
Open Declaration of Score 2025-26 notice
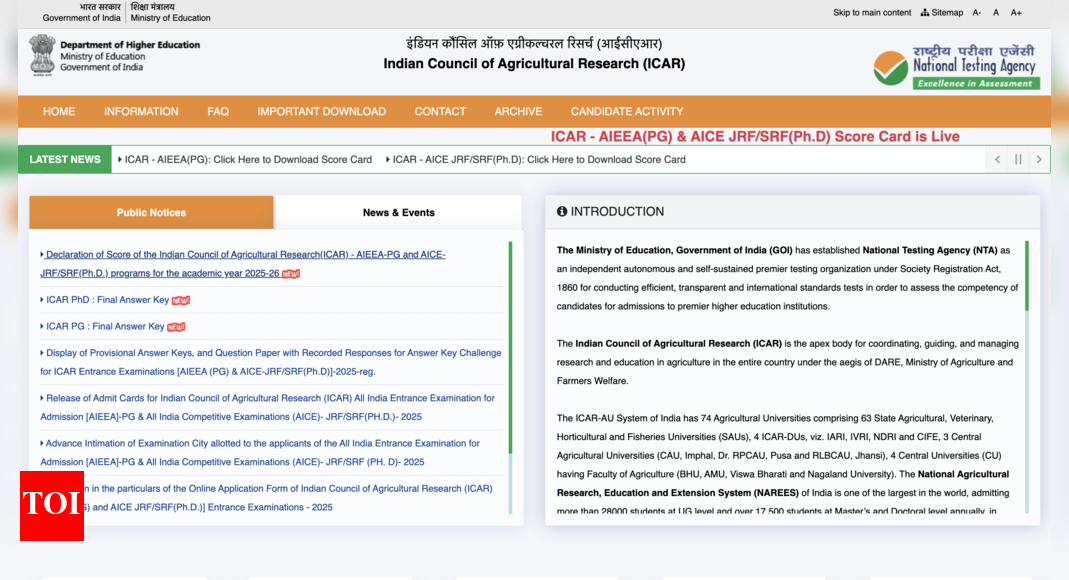coord(243,264)
